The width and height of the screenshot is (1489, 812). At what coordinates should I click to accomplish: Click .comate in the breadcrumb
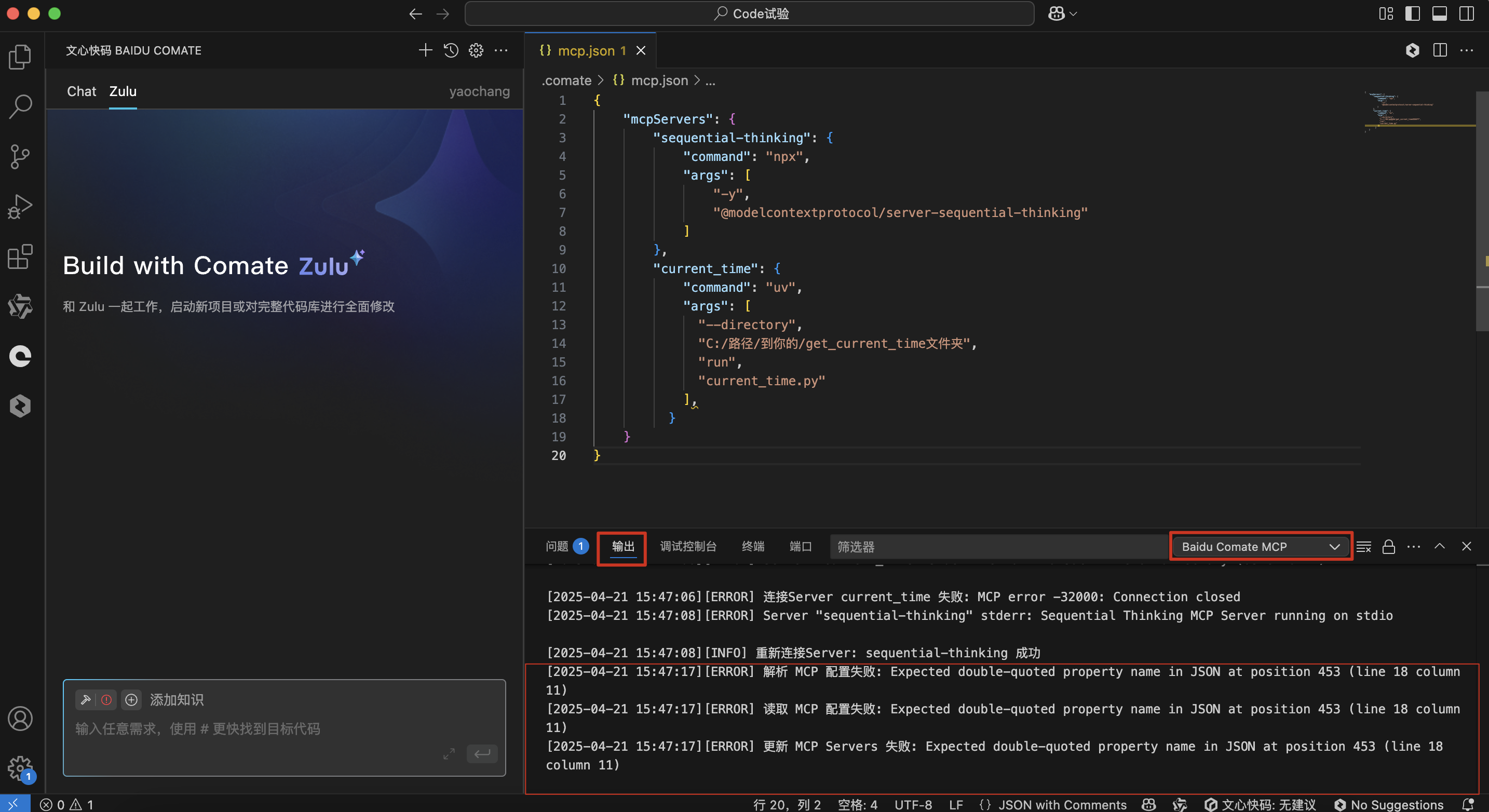(x=566, y=80)
